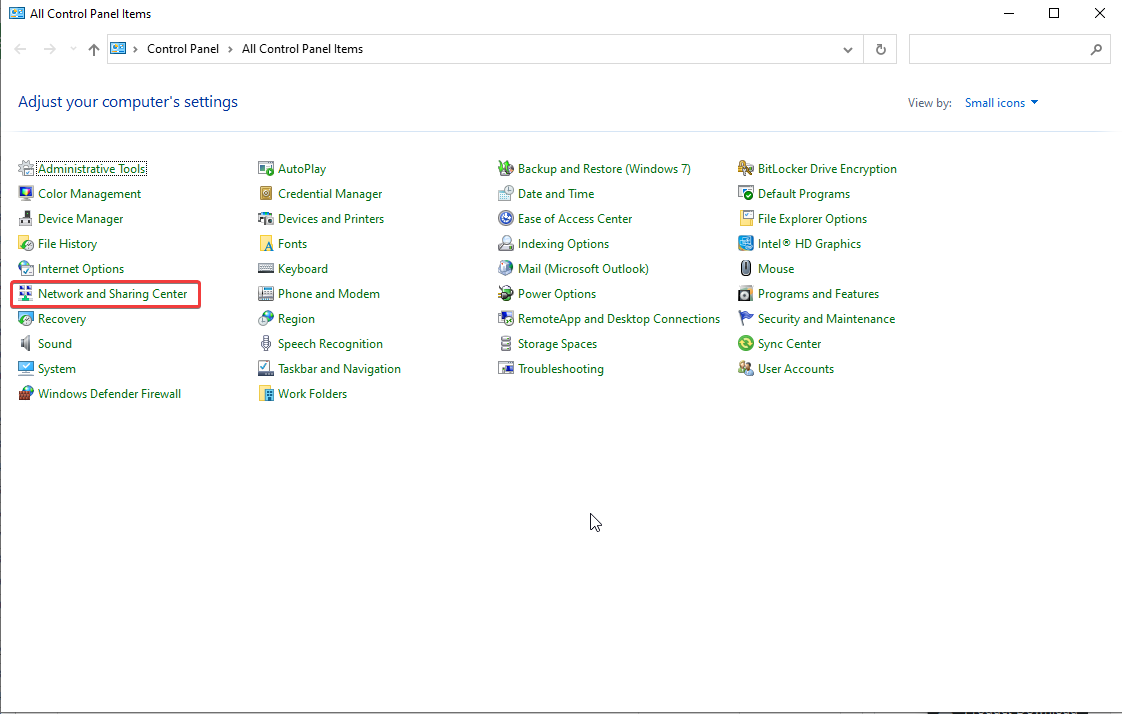Click the BitLocker Drive Encryption icon

click(746, 169)
